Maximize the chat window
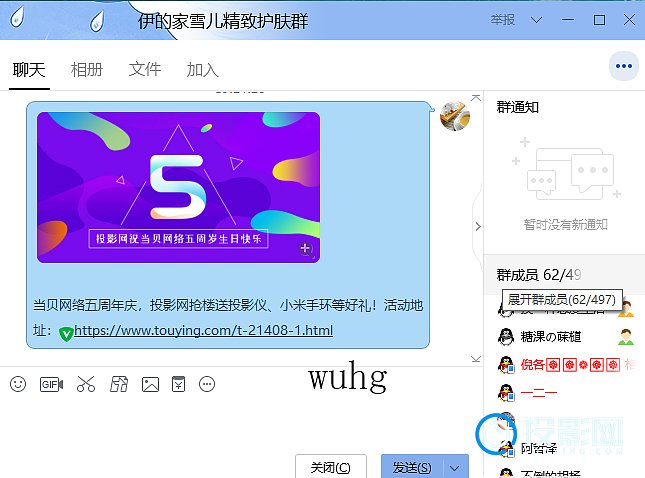645x478 pixels. tap(599, 20)
